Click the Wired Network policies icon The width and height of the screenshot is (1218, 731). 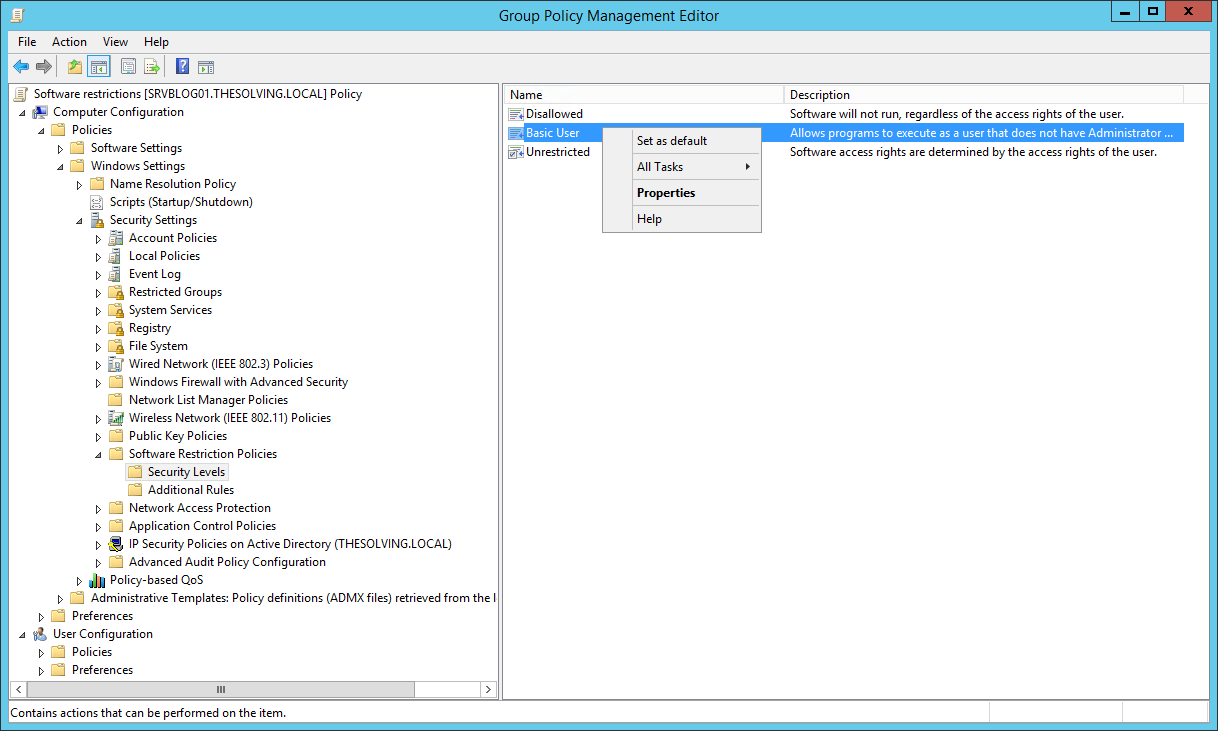pyautogui.click(x=116, y=364)
